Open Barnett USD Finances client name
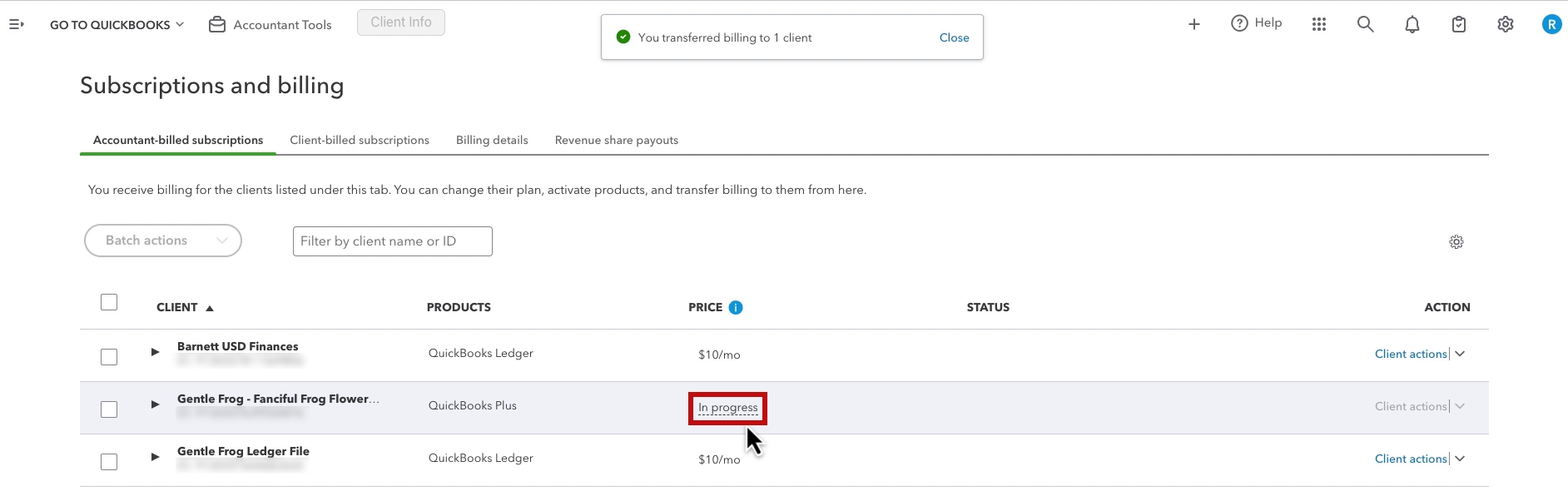This screenshot has height=501, width=1568. [x=238, y=346]
